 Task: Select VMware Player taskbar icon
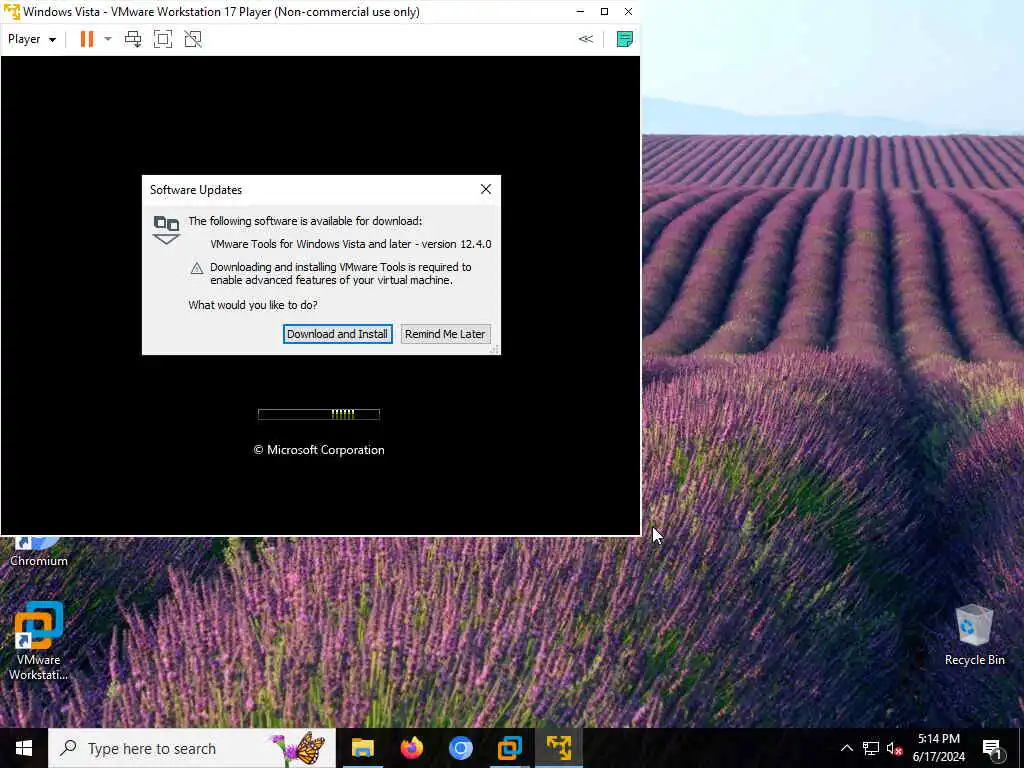559,748
